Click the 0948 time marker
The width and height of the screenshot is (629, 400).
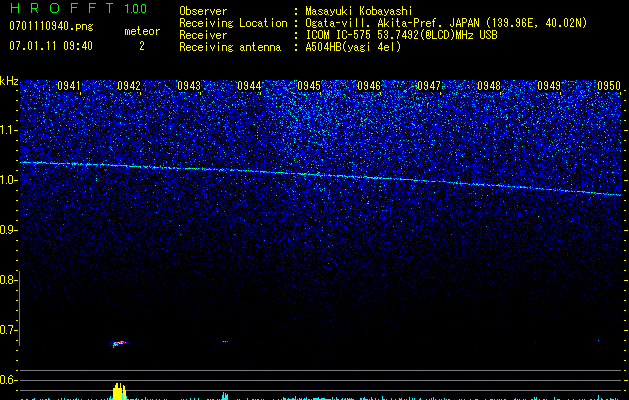coord(489,86)
